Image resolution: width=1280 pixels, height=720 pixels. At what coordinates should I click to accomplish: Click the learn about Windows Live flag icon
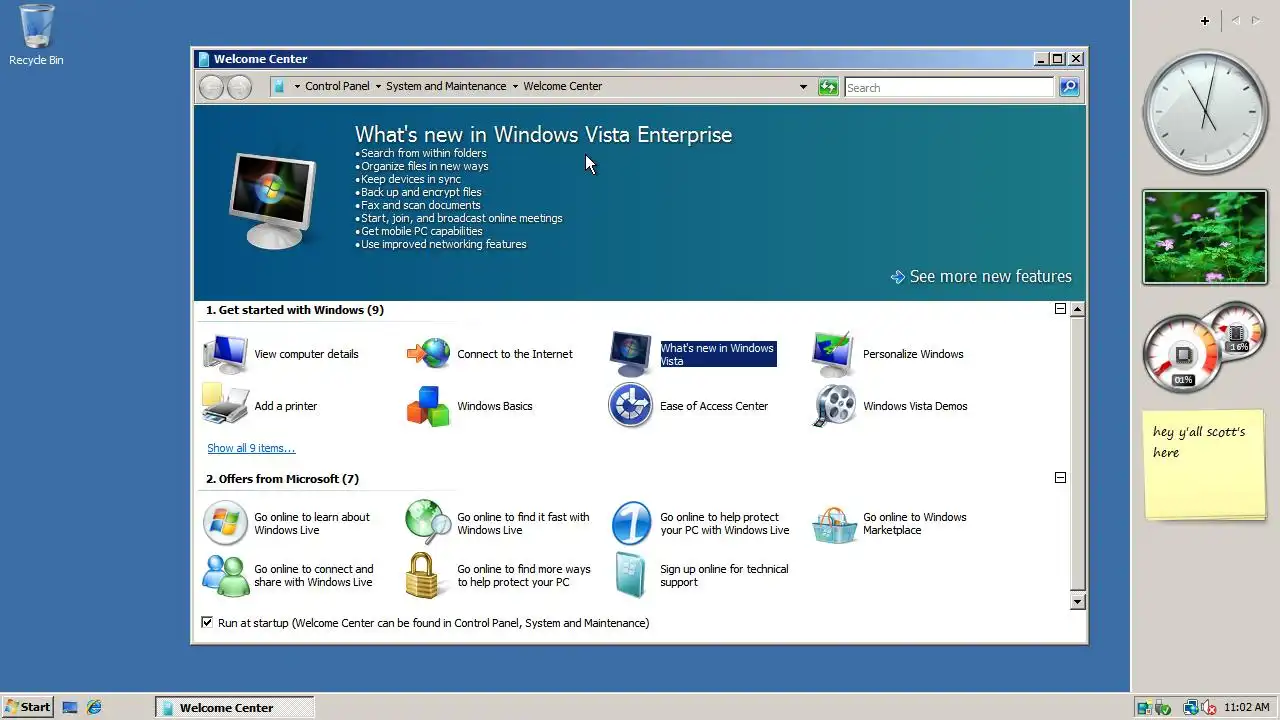[x=225, y=523]
